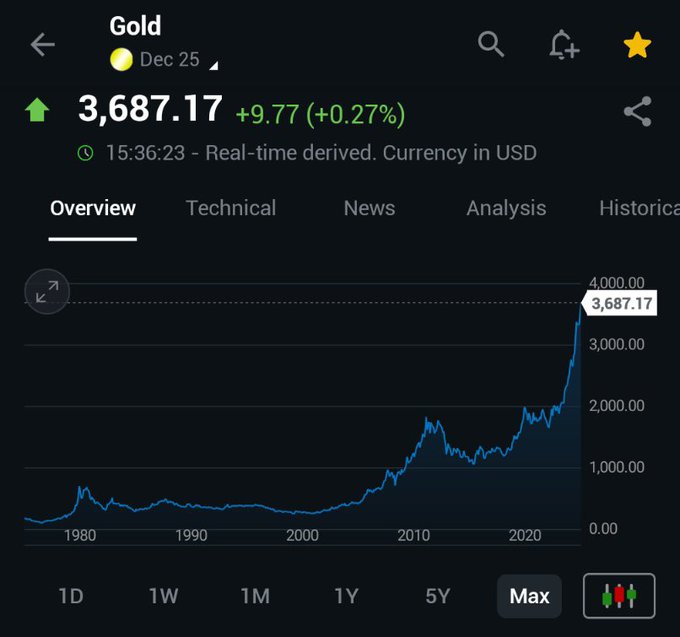Viewport: 680px width, 637px height.
Task: Open the News tab
Action: tap(369, 208)
